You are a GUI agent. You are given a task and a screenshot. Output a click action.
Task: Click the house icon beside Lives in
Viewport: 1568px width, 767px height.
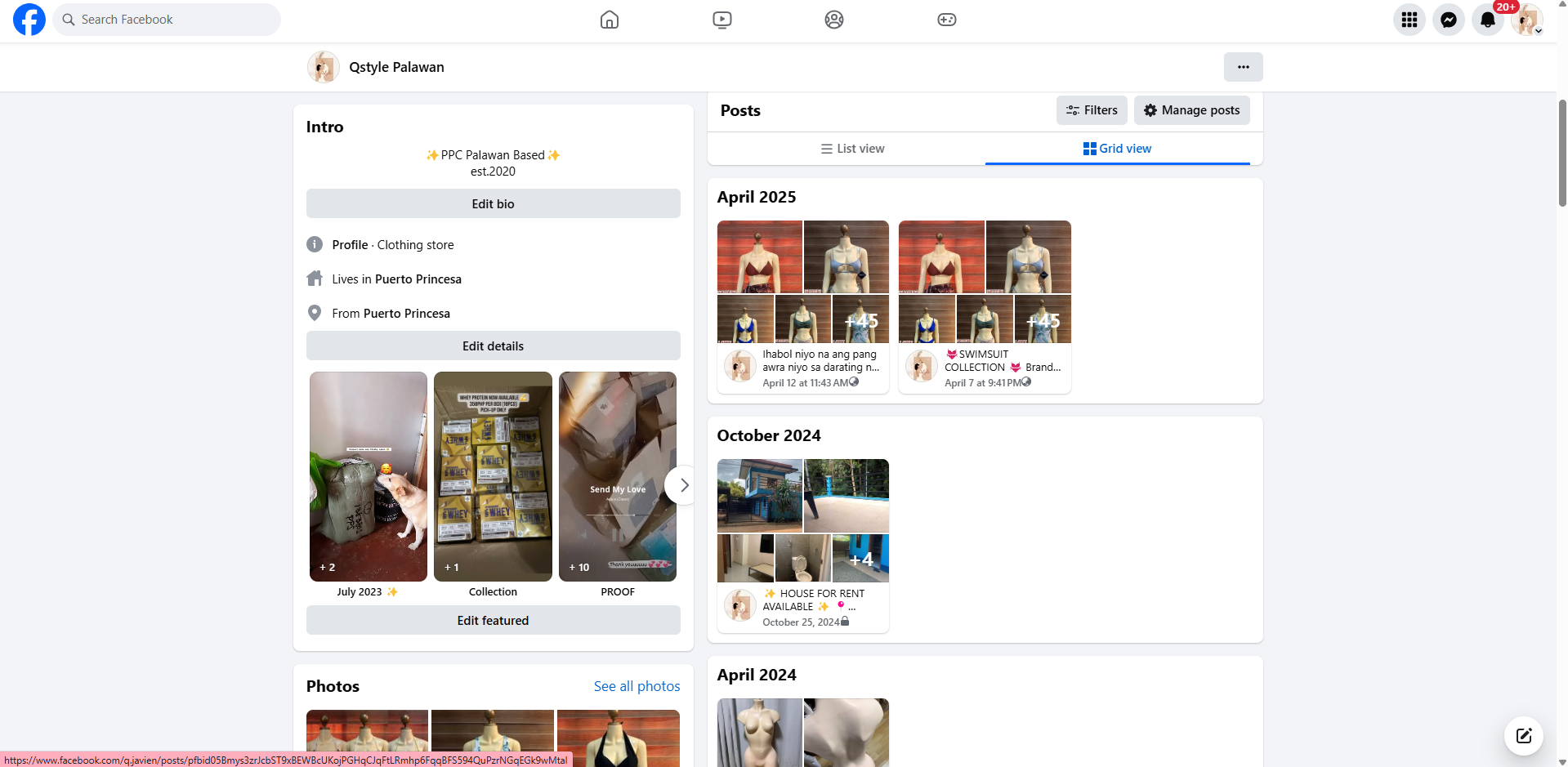[315, 279]
